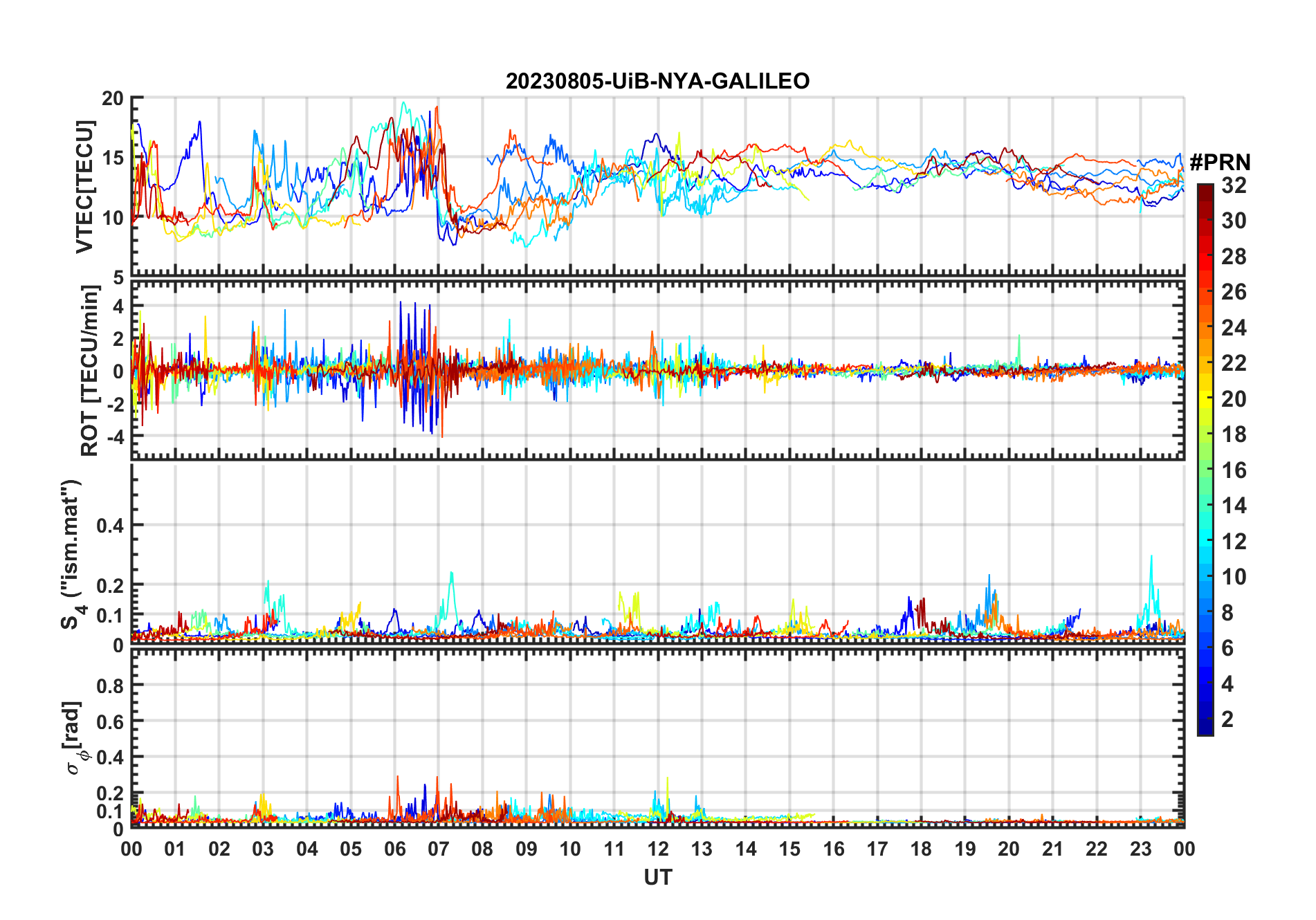The height and width of the screenshot is (920, 1316).
Task: Select colorbar tick label 20
Action: 1234,398
